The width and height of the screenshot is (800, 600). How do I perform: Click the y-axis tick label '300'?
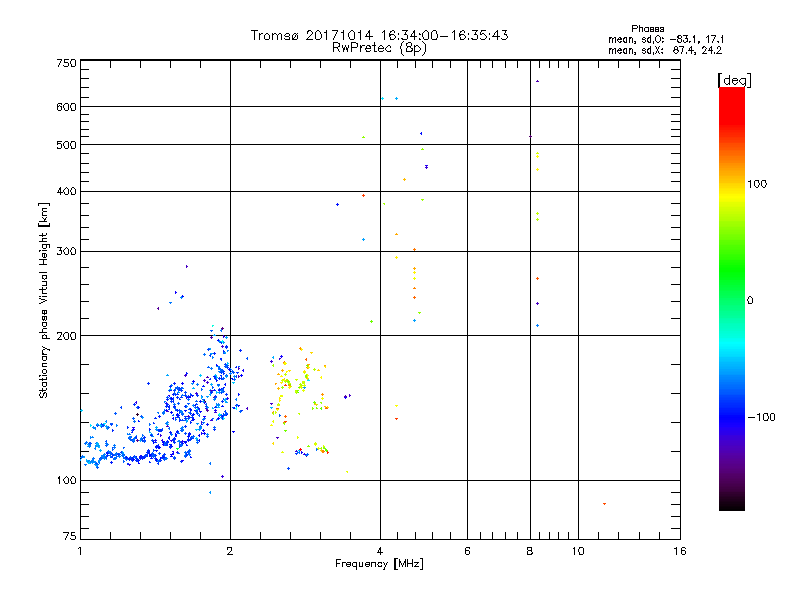(x=66, y=252)
